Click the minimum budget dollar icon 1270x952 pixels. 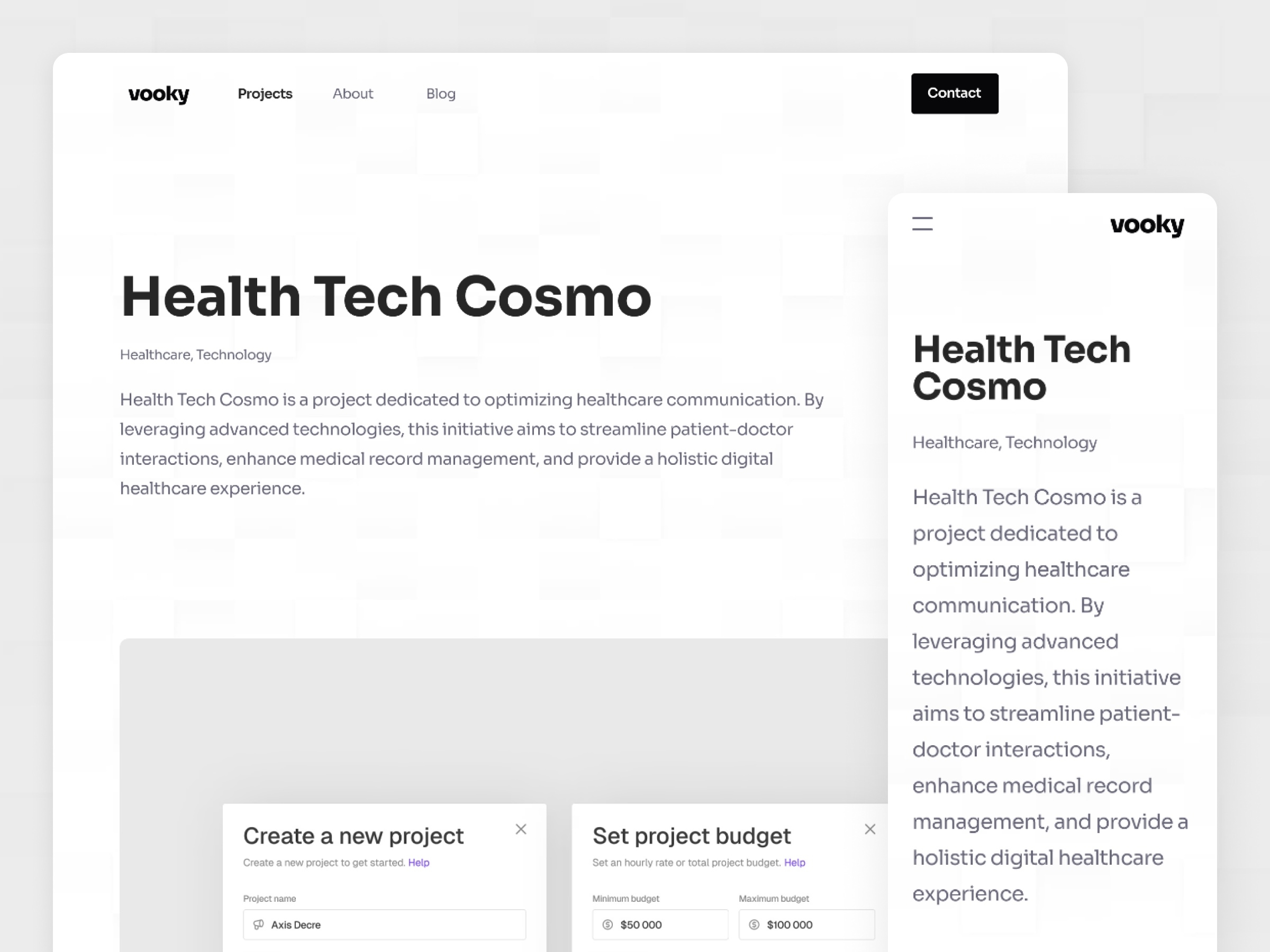[608, 924]
